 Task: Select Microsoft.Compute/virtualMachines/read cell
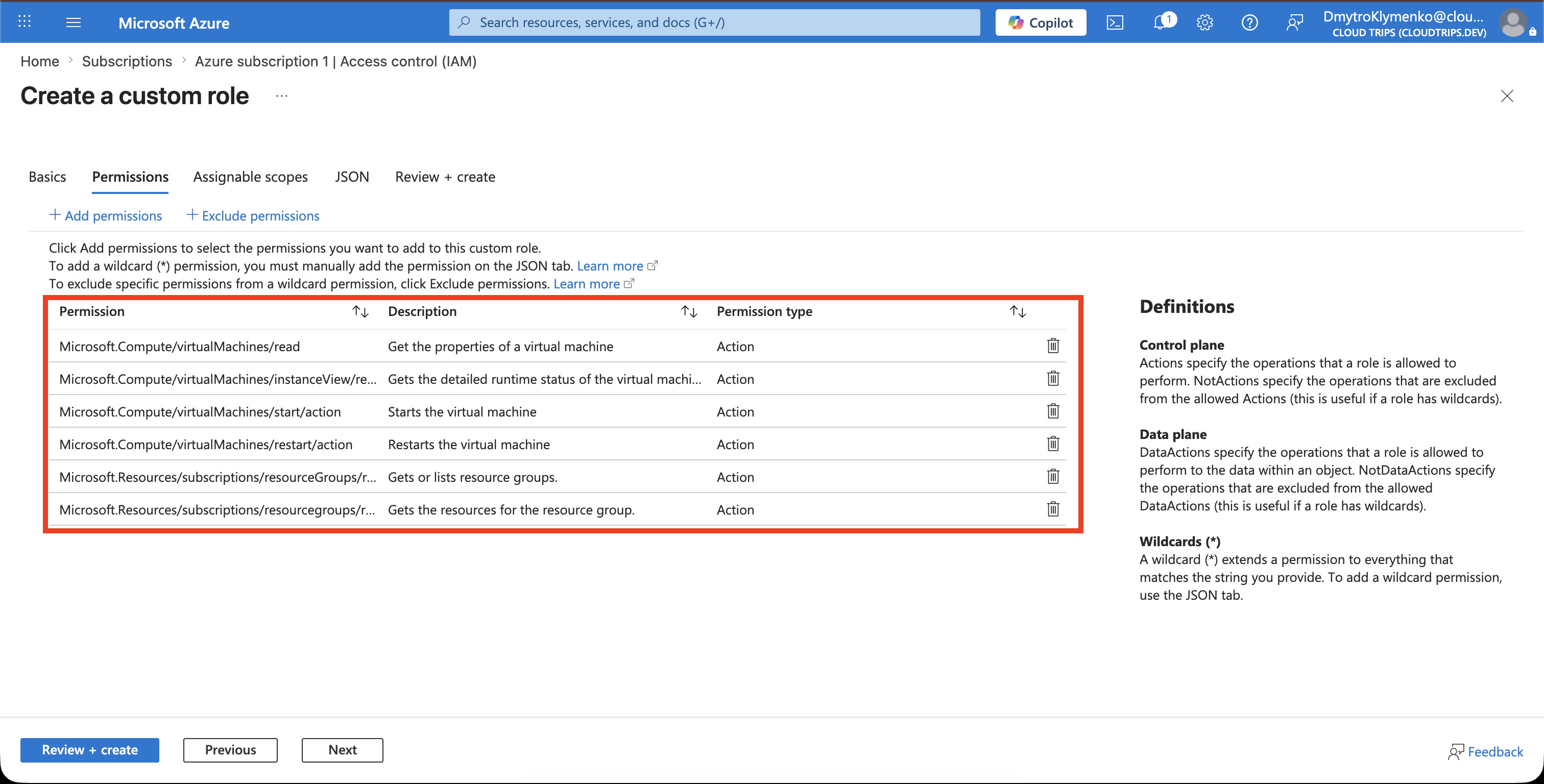point(180,347)
